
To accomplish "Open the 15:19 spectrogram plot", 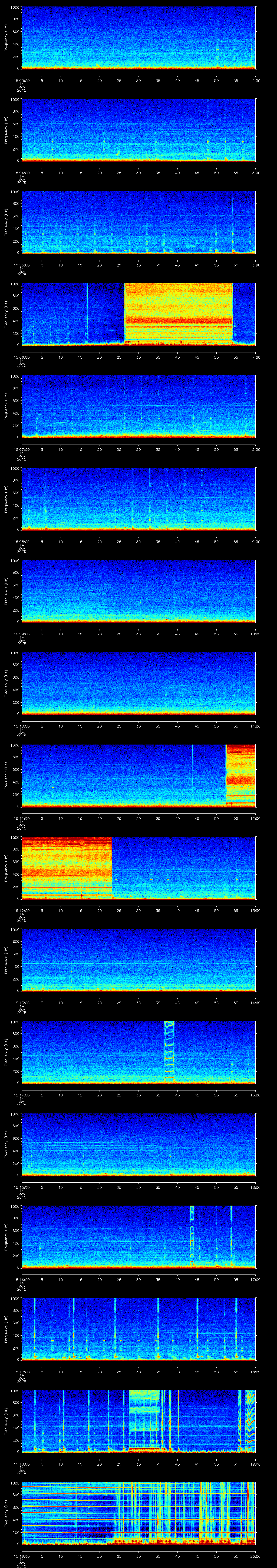I will 138,1514.
